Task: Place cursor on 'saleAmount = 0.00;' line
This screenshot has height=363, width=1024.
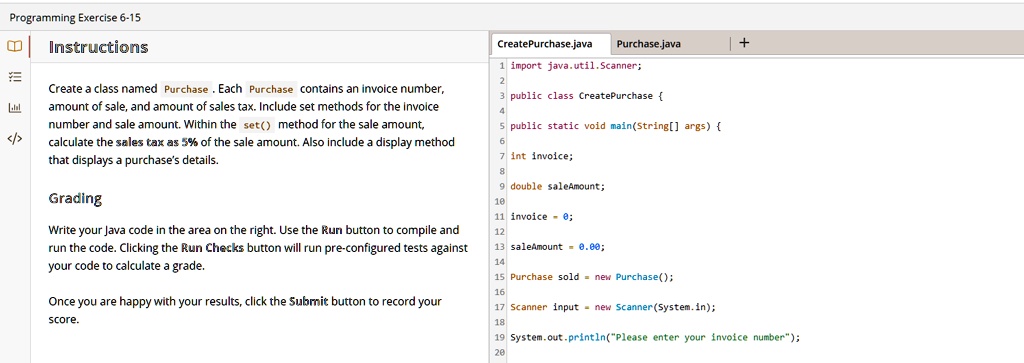Action: [558, 247]
